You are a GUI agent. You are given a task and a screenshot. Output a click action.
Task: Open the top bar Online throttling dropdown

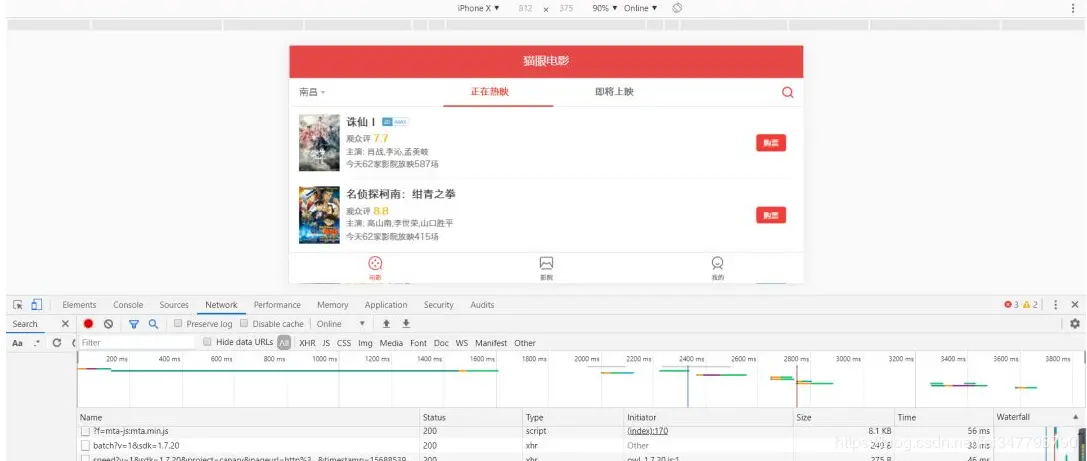pos(641,8)
